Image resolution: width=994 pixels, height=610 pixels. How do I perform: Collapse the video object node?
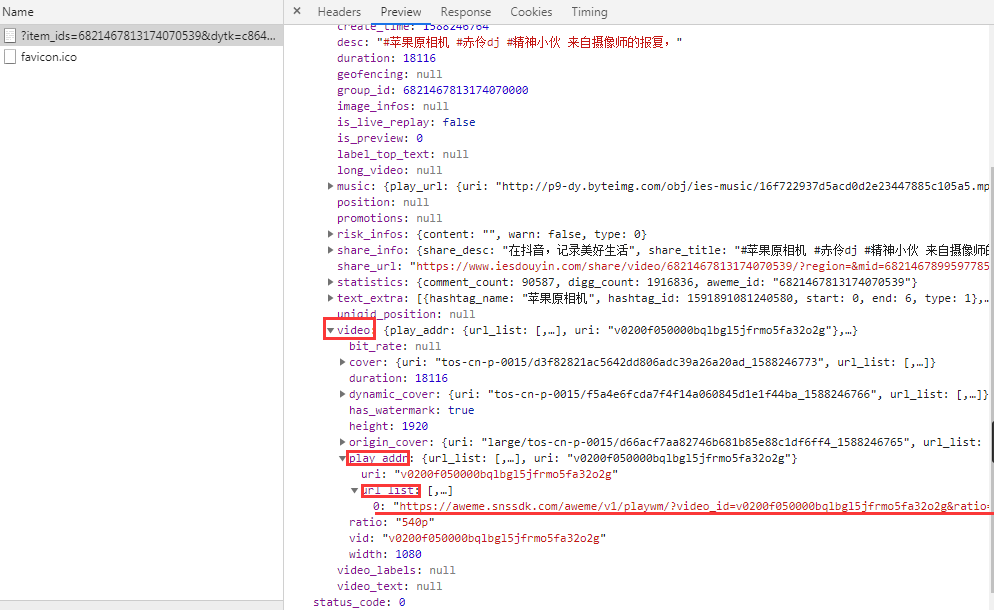pyautogui.click(x=330, y=330)
